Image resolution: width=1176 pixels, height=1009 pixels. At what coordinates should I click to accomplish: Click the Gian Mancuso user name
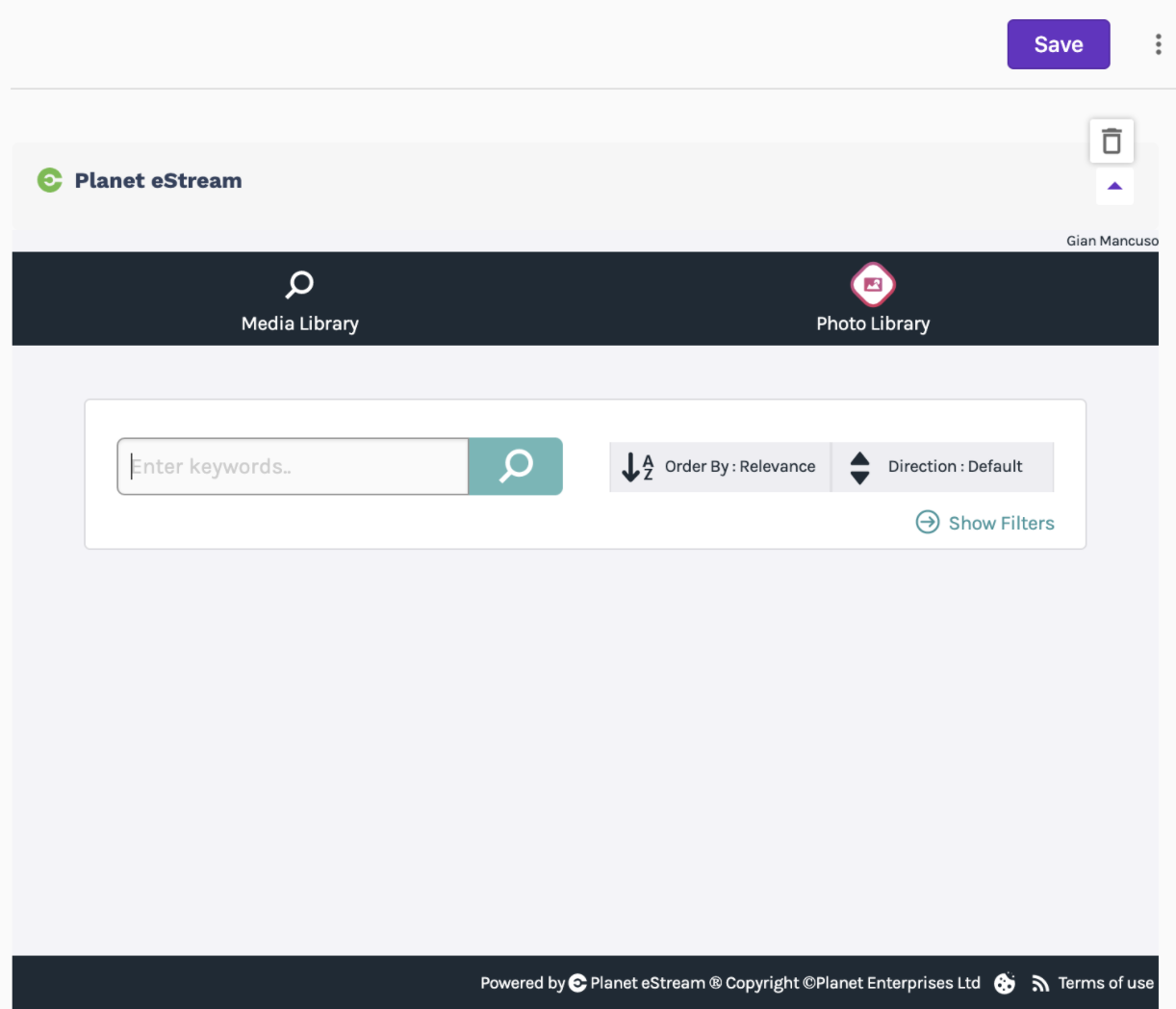1112,241
